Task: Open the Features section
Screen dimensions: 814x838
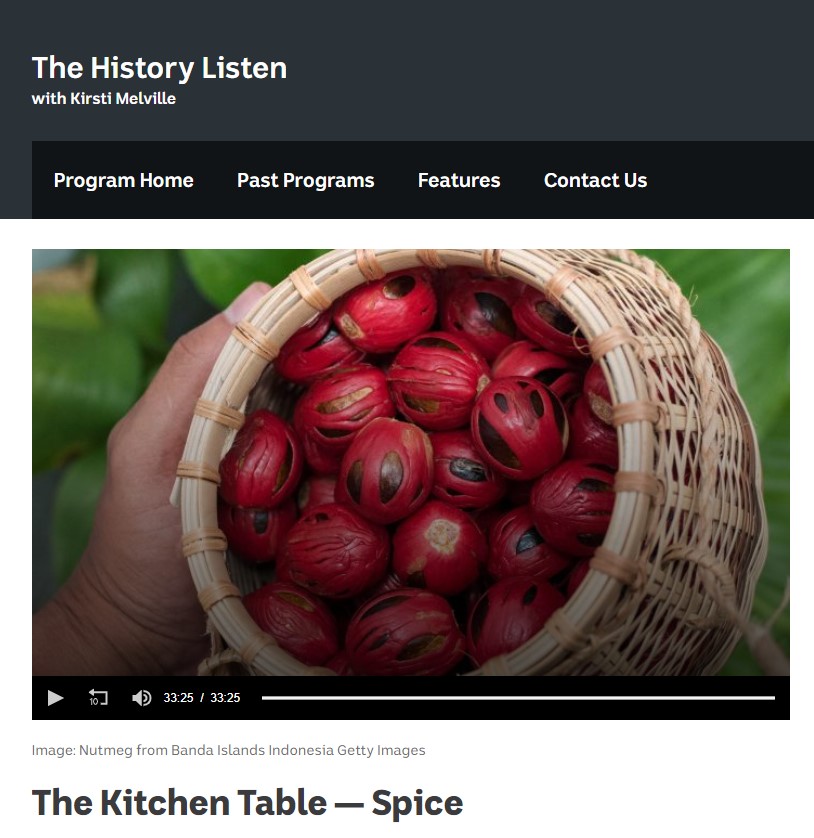Action: coord(459,180)
